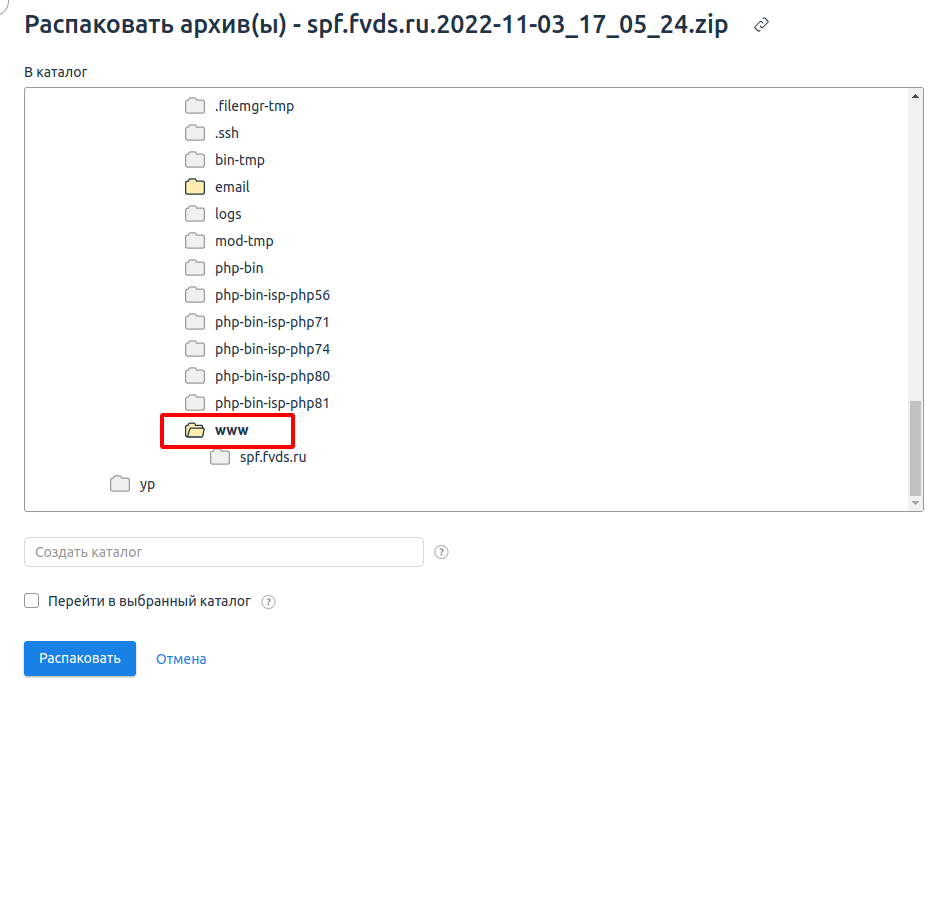Select the logs directory name

[x=228, y=214]
